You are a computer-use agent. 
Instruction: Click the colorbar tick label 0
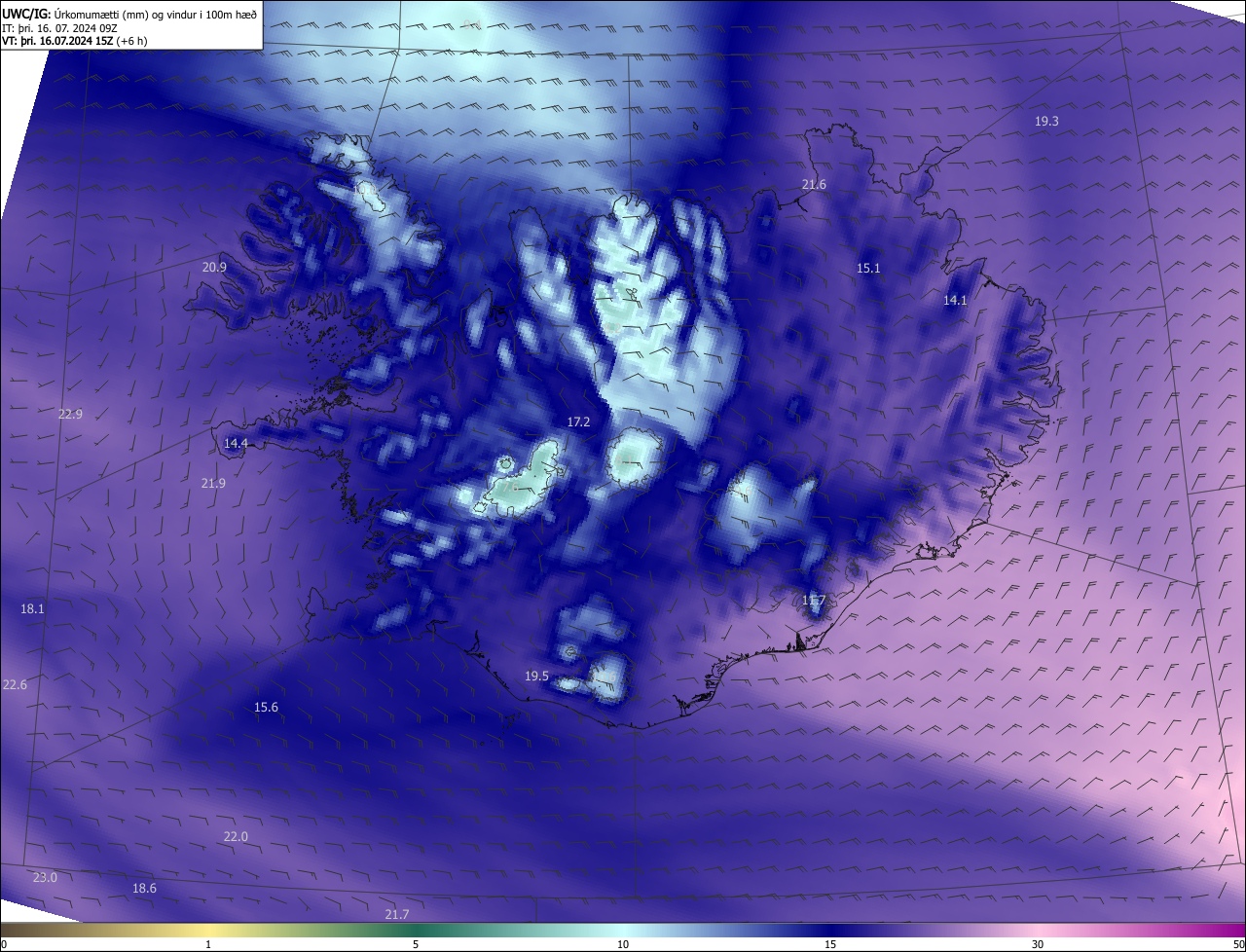click(3, 944)
